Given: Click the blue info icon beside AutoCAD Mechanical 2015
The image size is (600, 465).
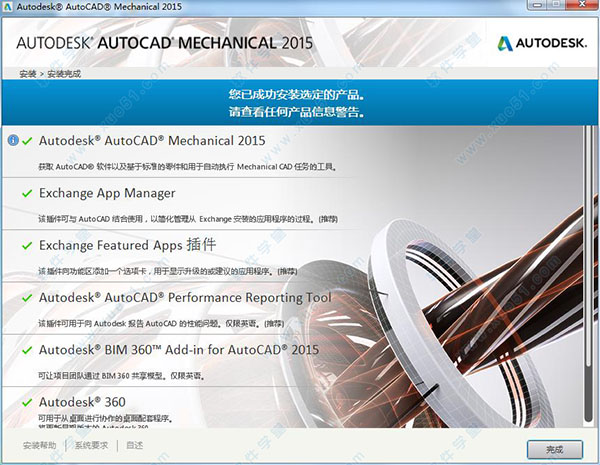Looking at the screenshot, I should (12, 141).
